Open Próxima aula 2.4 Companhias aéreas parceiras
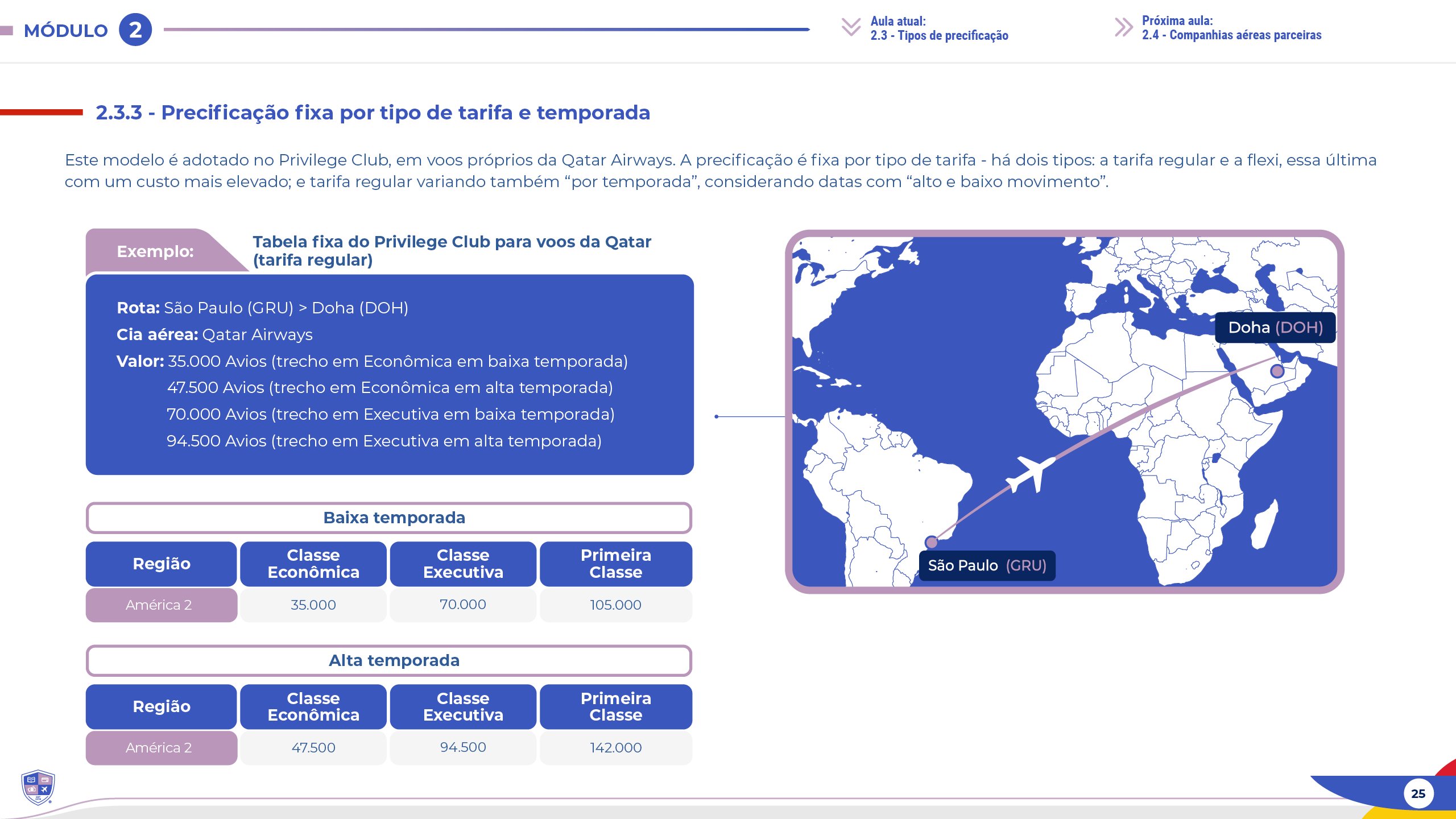This screenshot has width=1456, height=819. click(1231, 28)
